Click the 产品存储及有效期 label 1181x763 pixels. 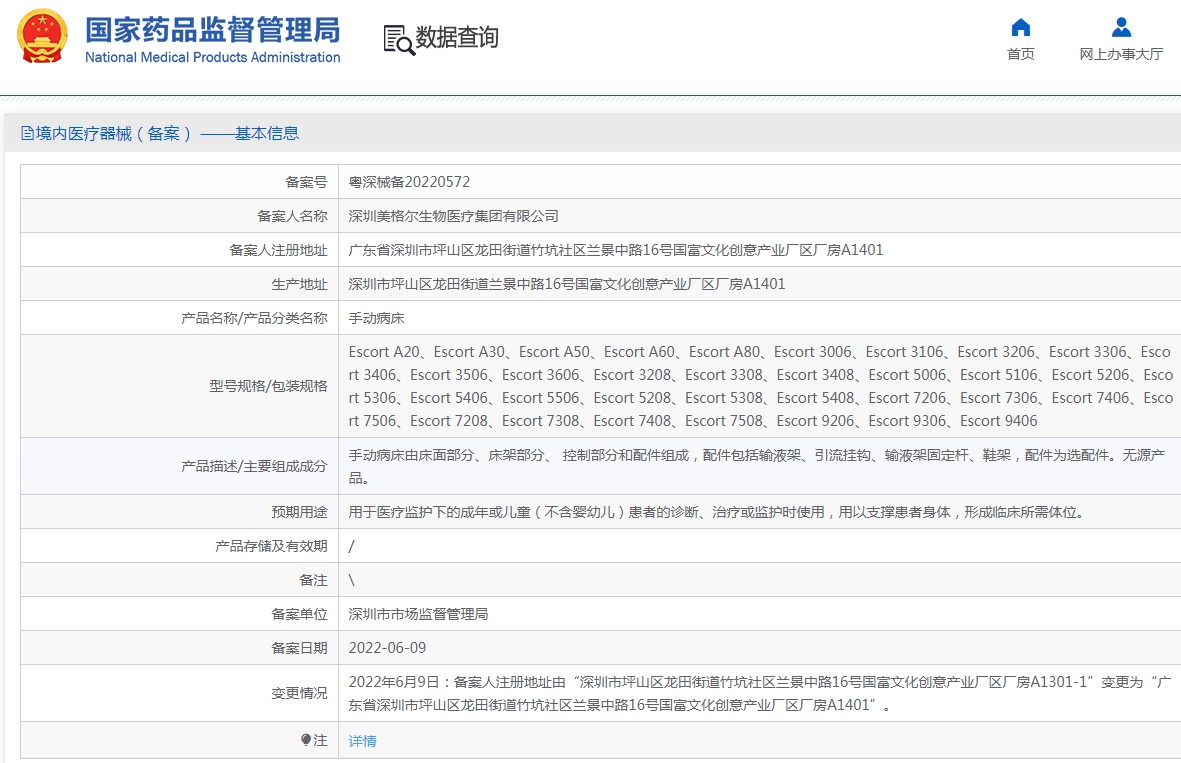tap(271, 546)
